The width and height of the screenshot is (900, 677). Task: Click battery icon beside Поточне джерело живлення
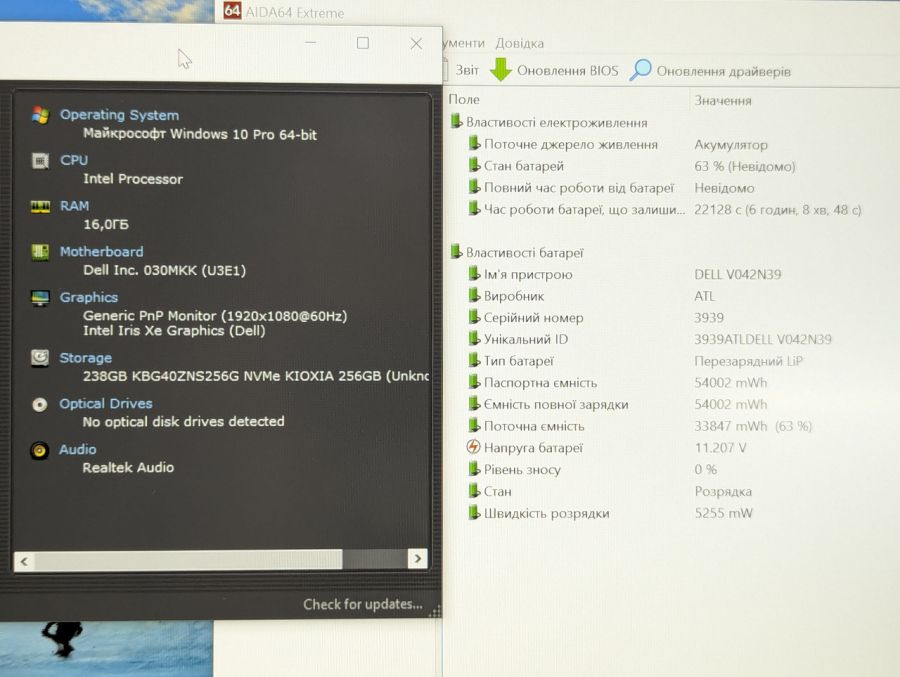tap(474, 143)
